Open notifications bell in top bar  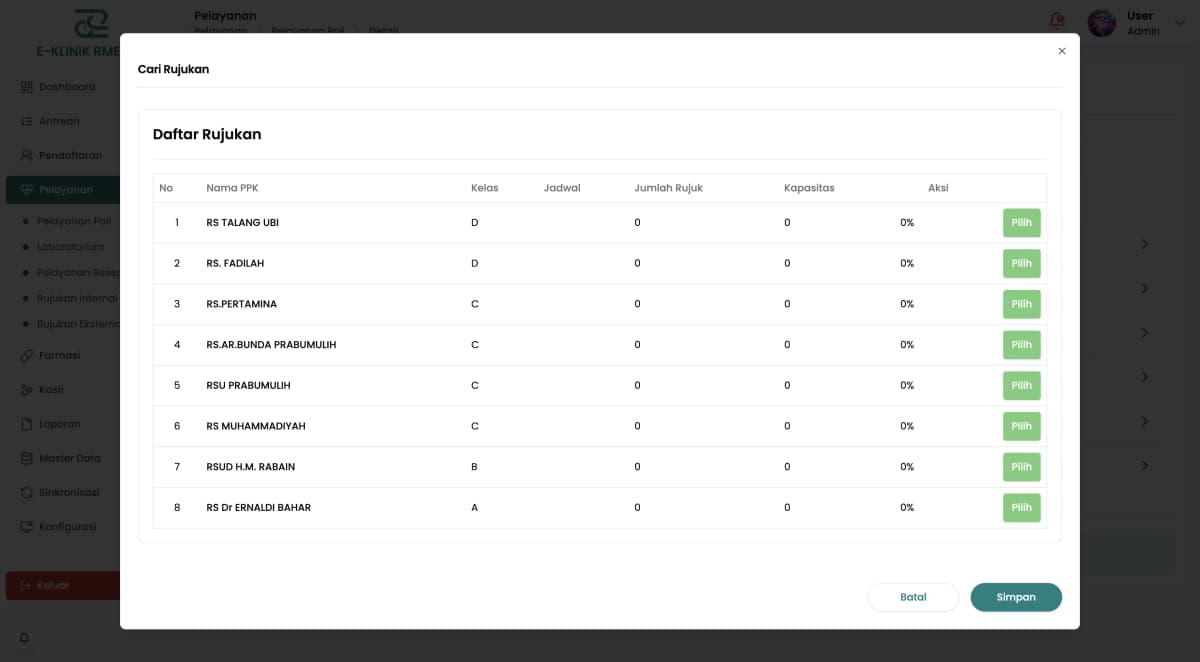pyautogui.click(x=1057, y=20)
